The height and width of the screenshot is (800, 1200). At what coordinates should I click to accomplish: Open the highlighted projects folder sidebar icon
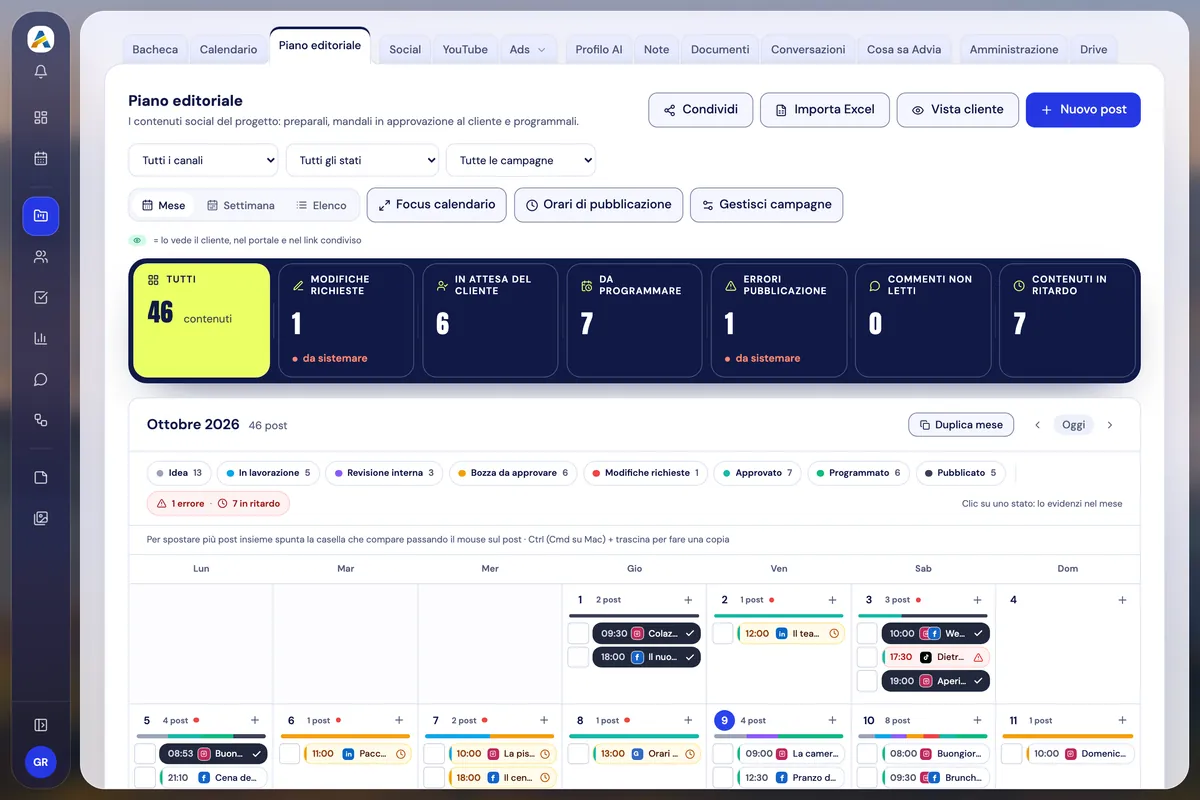41,216
